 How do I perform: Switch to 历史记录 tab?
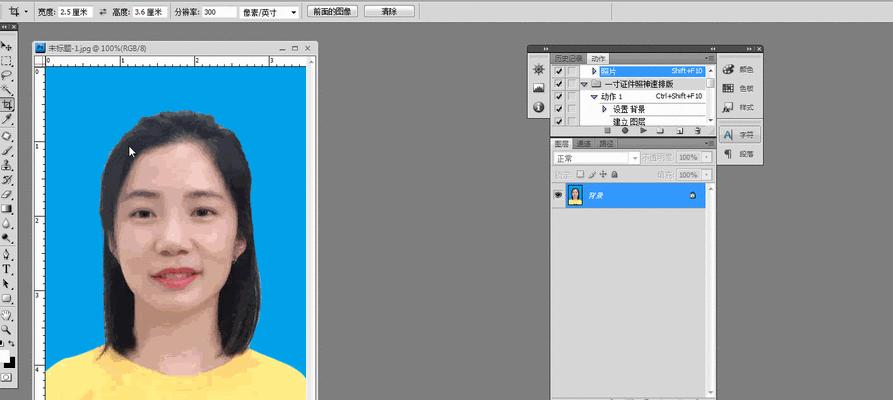pyautogui.click(x=568, y=59)
